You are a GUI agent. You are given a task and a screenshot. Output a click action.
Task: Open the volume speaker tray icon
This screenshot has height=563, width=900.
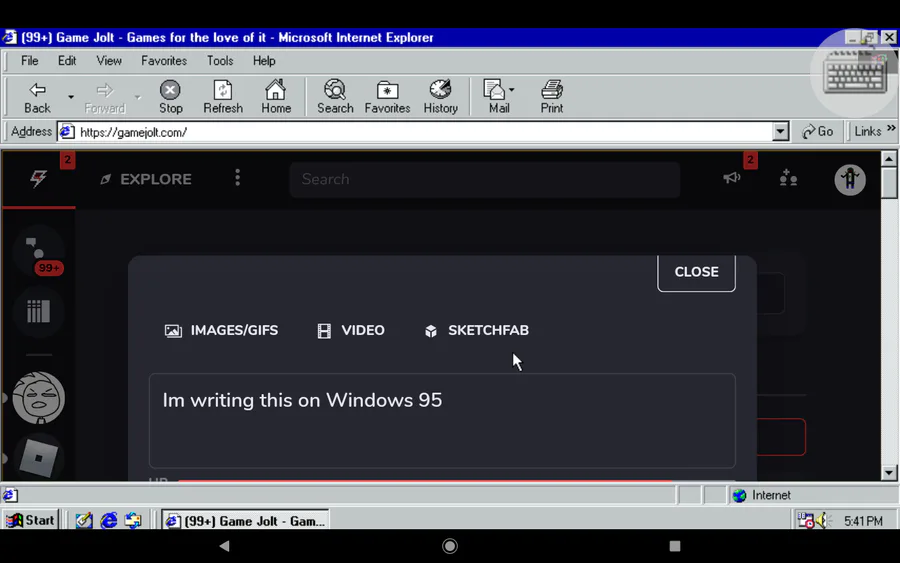824,521
